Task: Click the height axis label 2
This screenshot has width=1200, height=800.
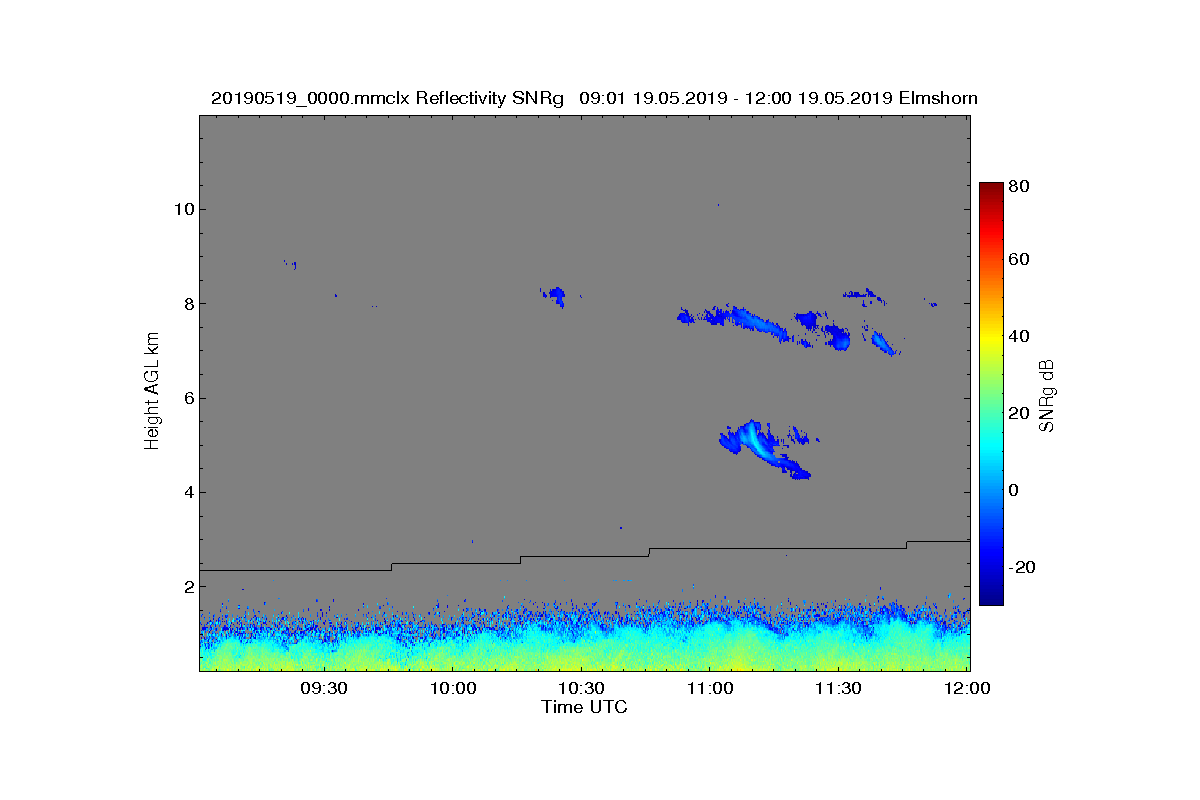Action: (187, 587)
